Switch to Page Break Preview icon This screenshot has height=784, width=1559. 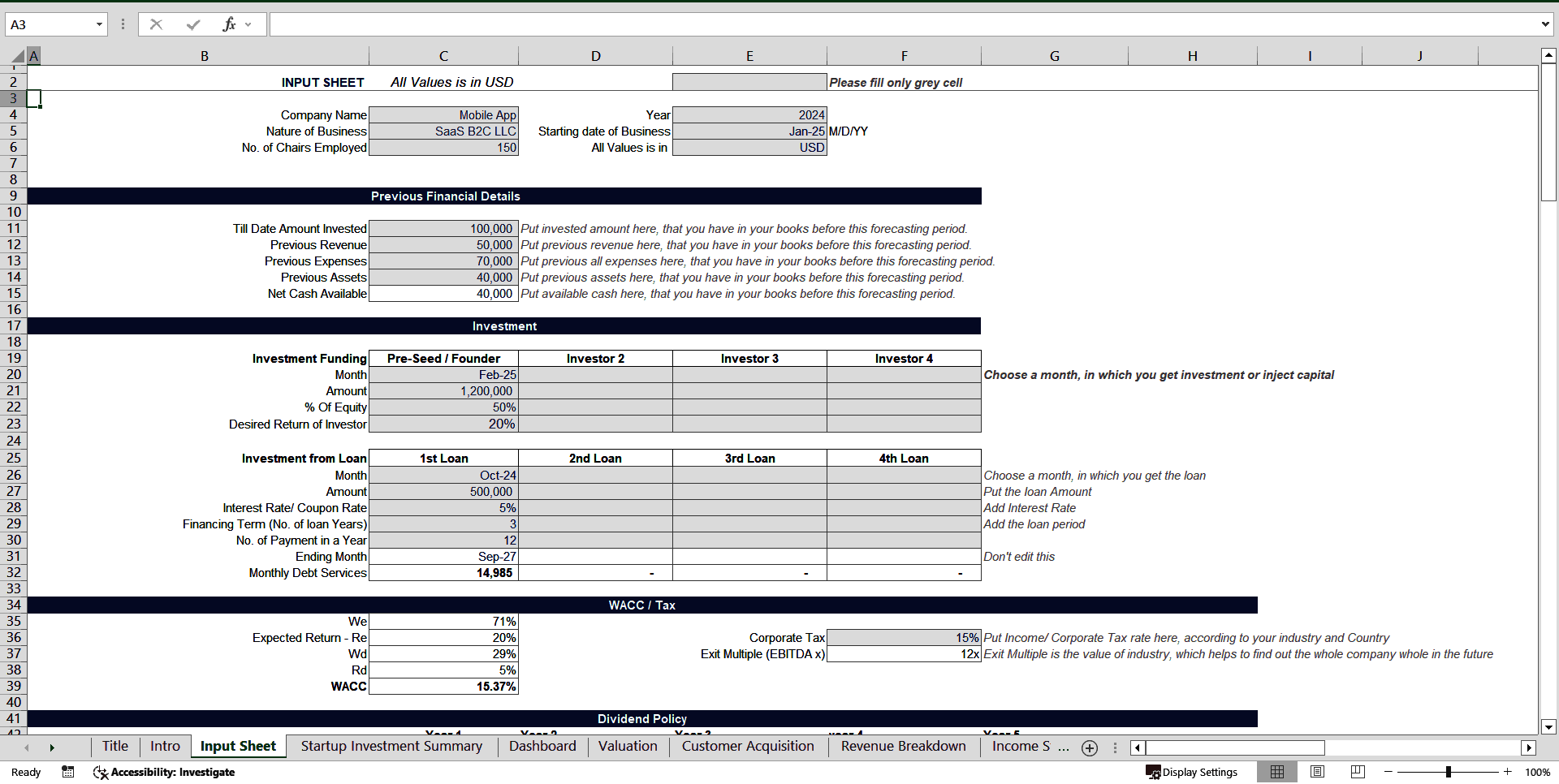coord(1358,772)
